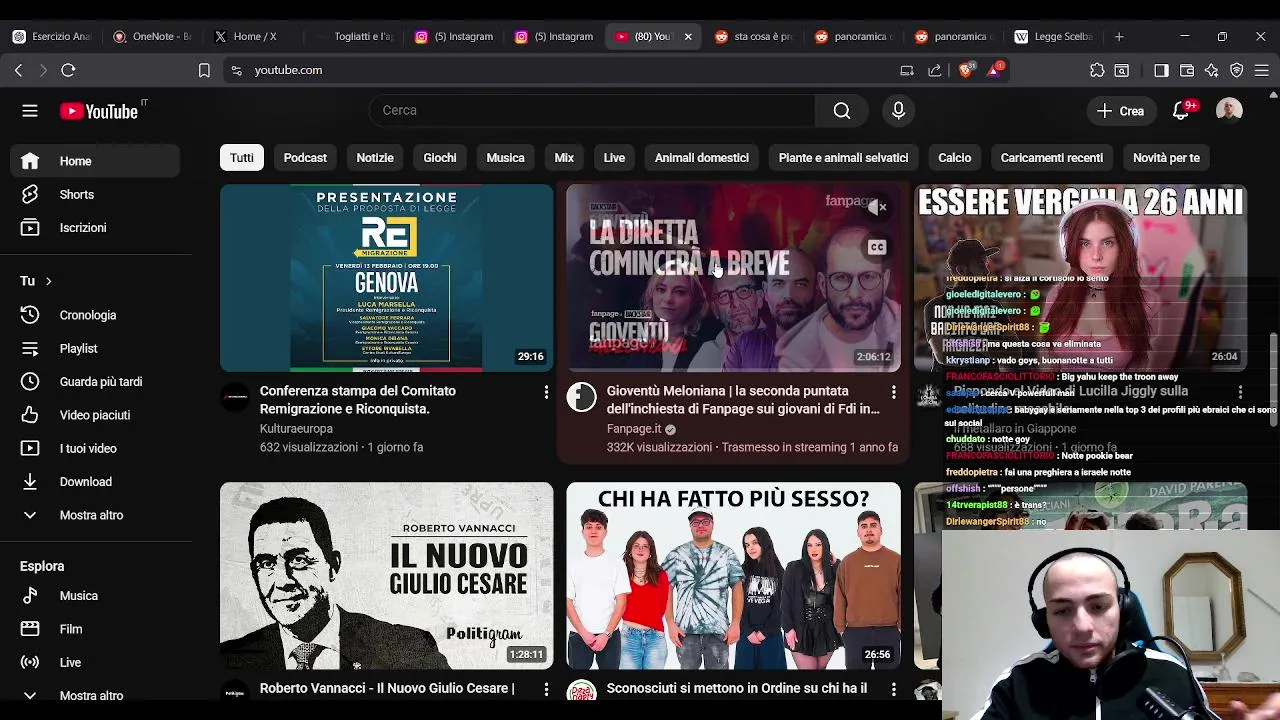Open the Il Nuovo Giulio Cesare thumbnail
Viewport: 1280px width, 720px height.
coord(386,576)
